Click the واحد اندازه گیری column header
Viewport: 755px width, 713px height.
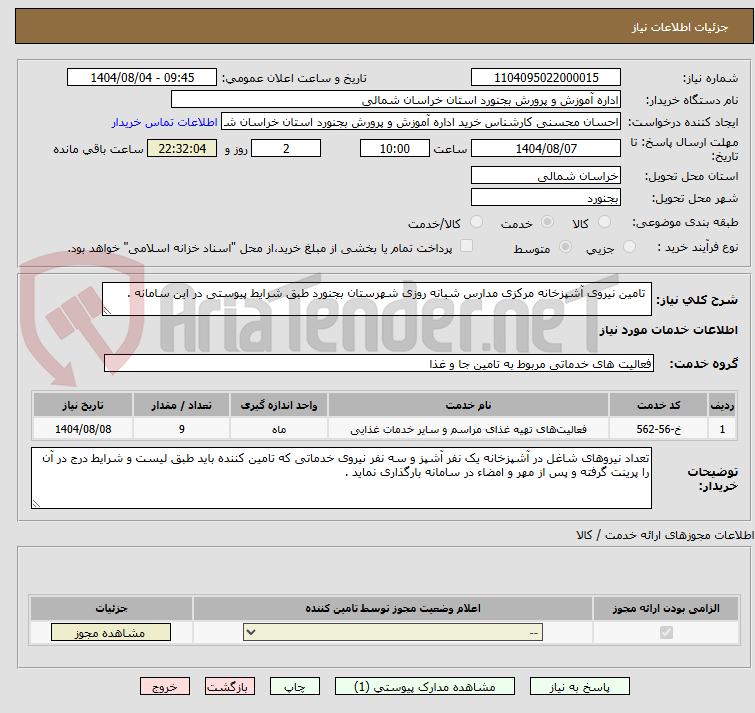279,405
